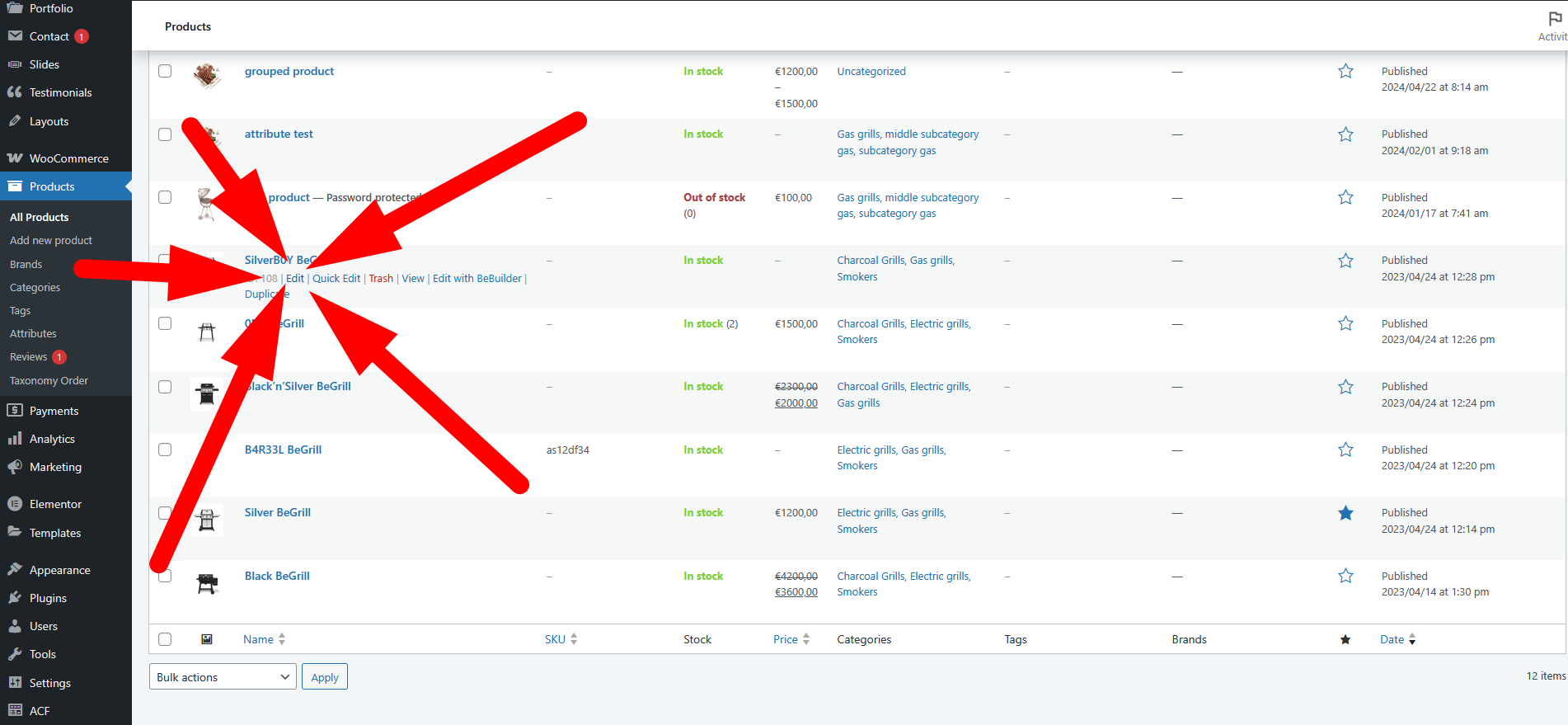Viewport: 1568px width, 725px height.
Task: Click the grouped product thumbnail
Action: pyautogui.click(x=207, y=76)
